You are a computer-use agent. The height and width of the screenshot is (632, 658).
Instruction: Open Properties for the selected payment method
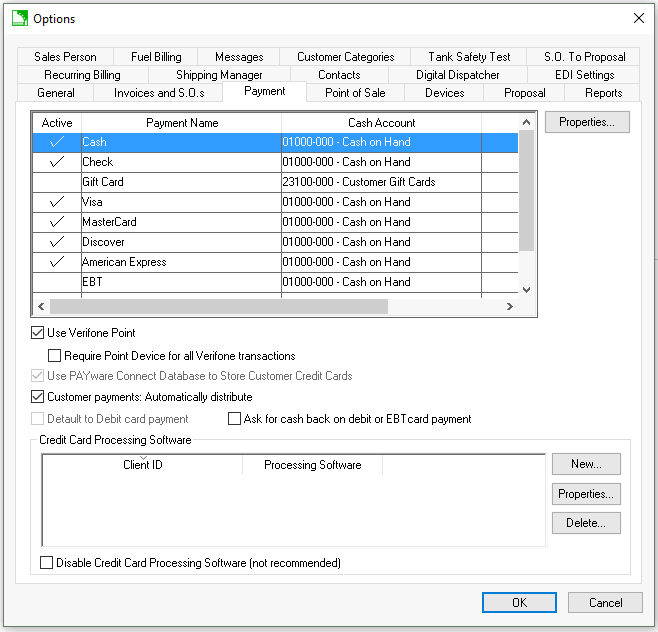587,122
